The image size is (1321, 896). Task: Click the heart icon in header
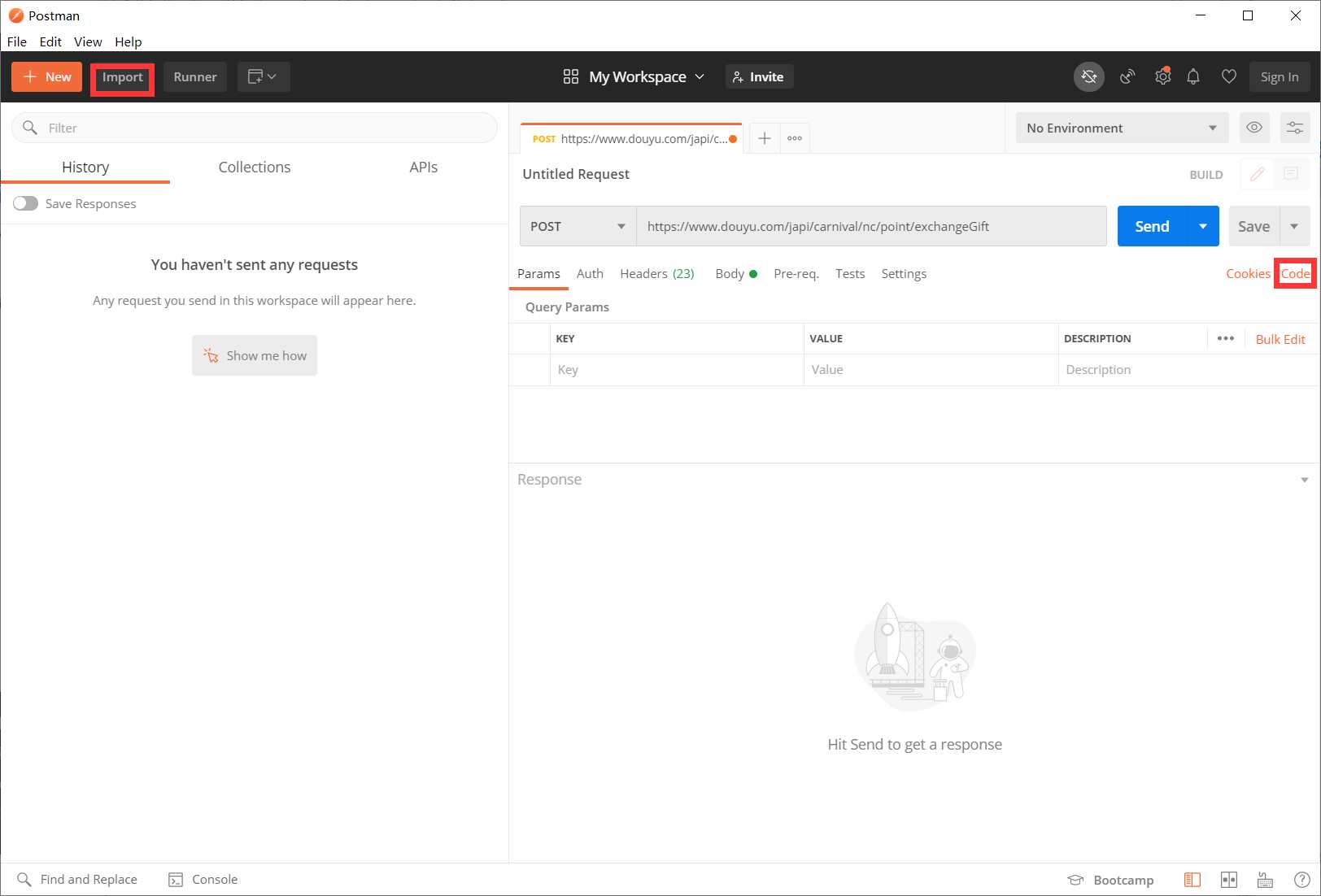(1228, 77)
